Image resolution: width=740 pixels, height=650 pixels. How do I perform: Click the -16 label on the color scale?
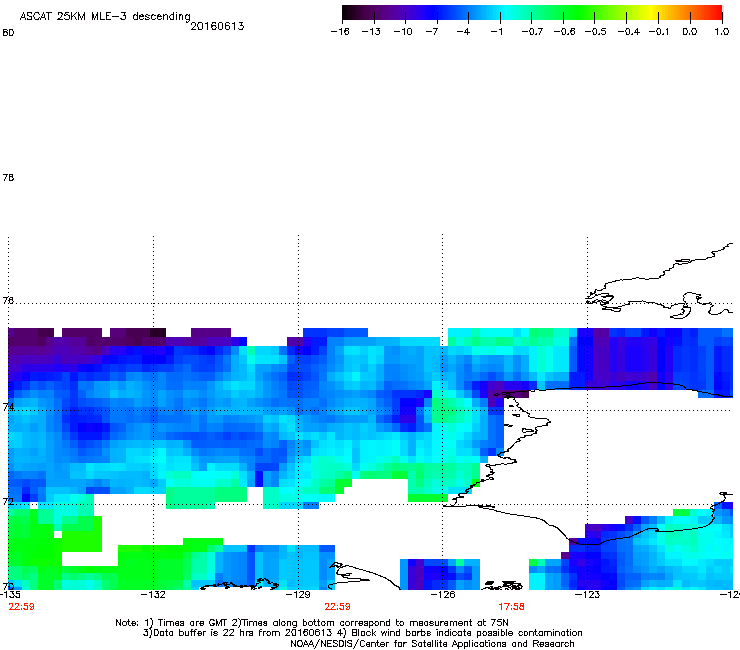340,32
